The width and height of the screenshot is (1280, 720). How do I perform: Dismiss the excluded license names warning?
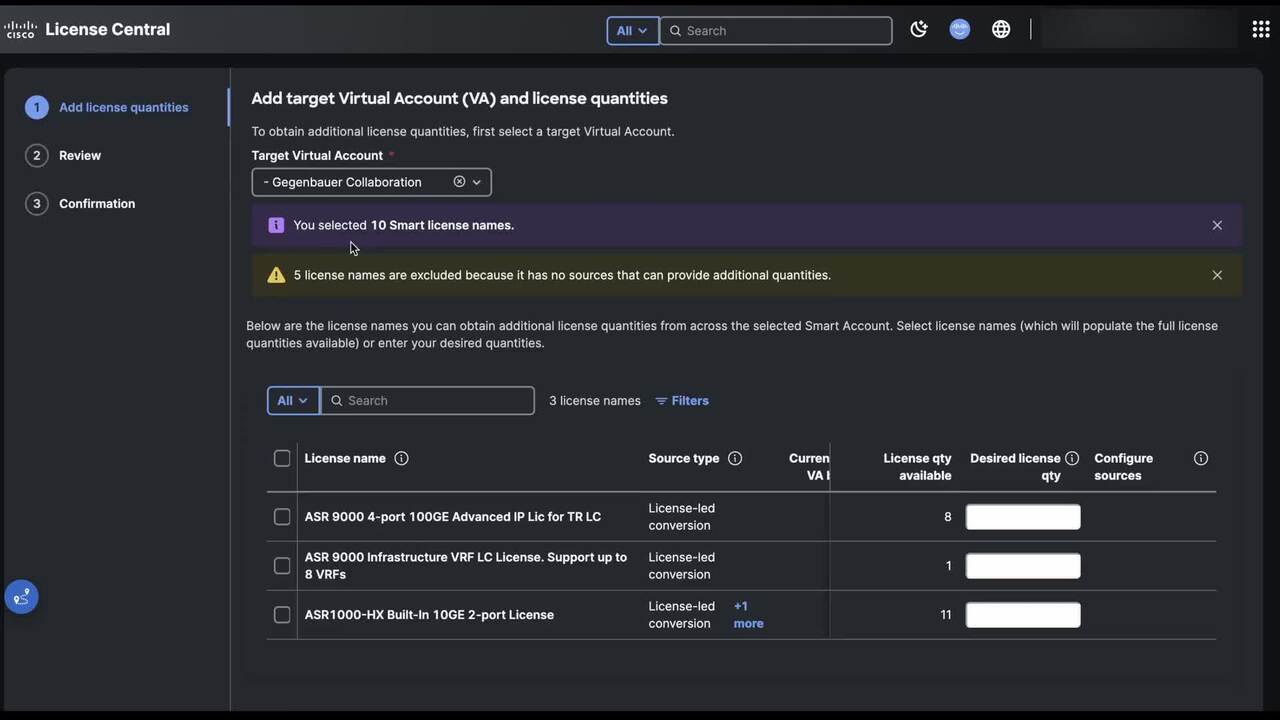[1217, 275]
